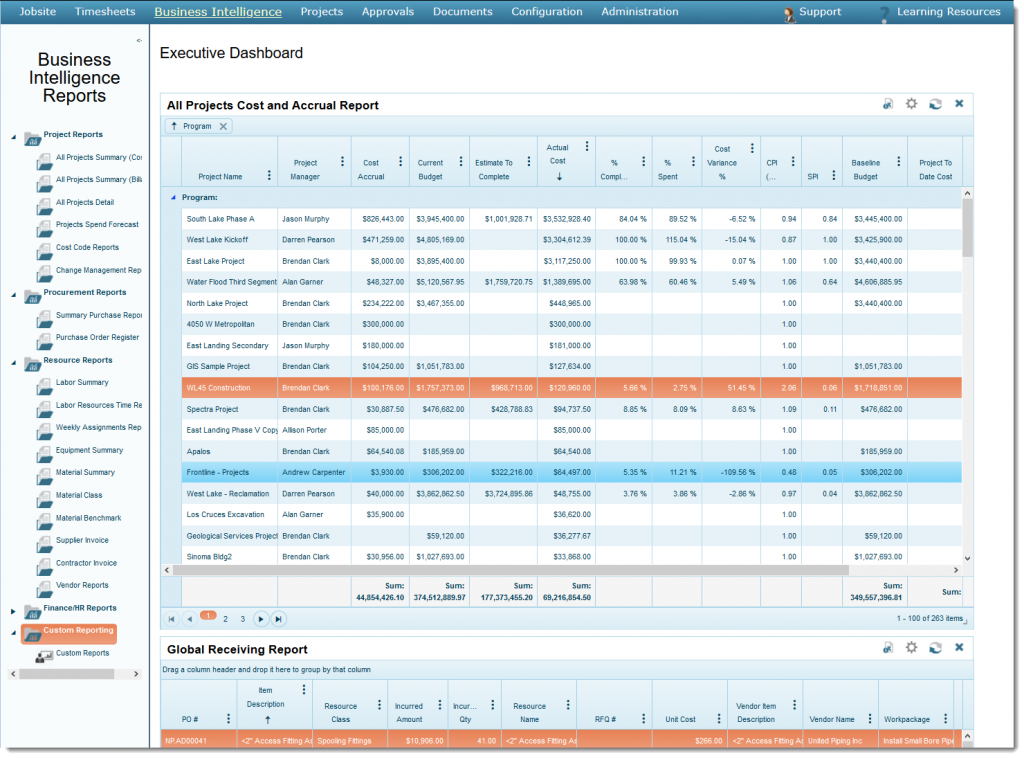1024x758 pixels.
Task: Open the export icon on Global Receiving Report
Action: pyautogui.click(x=888, y=647)
